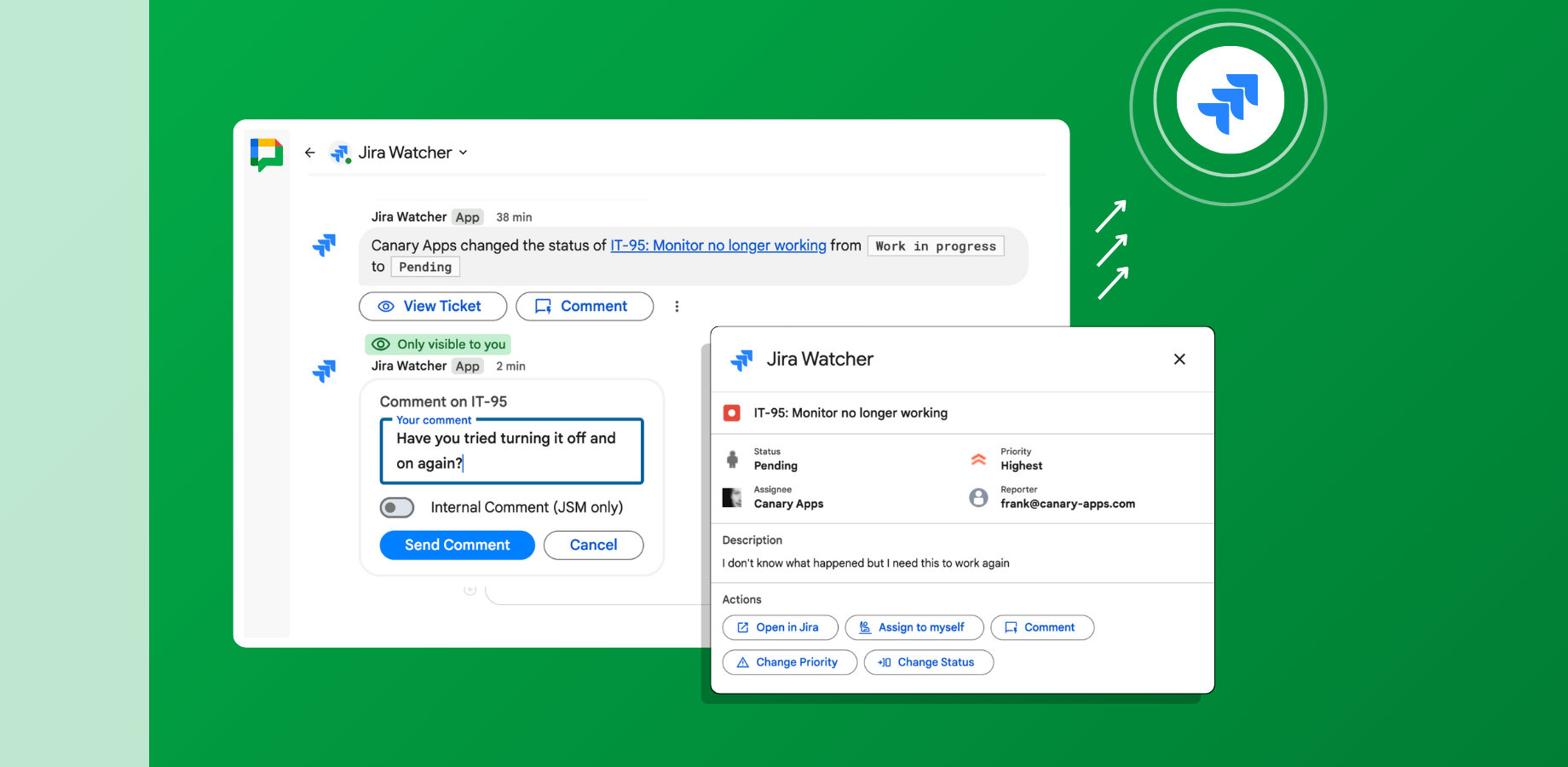The height and width of the screenshot is (767, 1568).
Task: Close the Jira Watcher ticket dialog
Action: (x=1179, y=359)
